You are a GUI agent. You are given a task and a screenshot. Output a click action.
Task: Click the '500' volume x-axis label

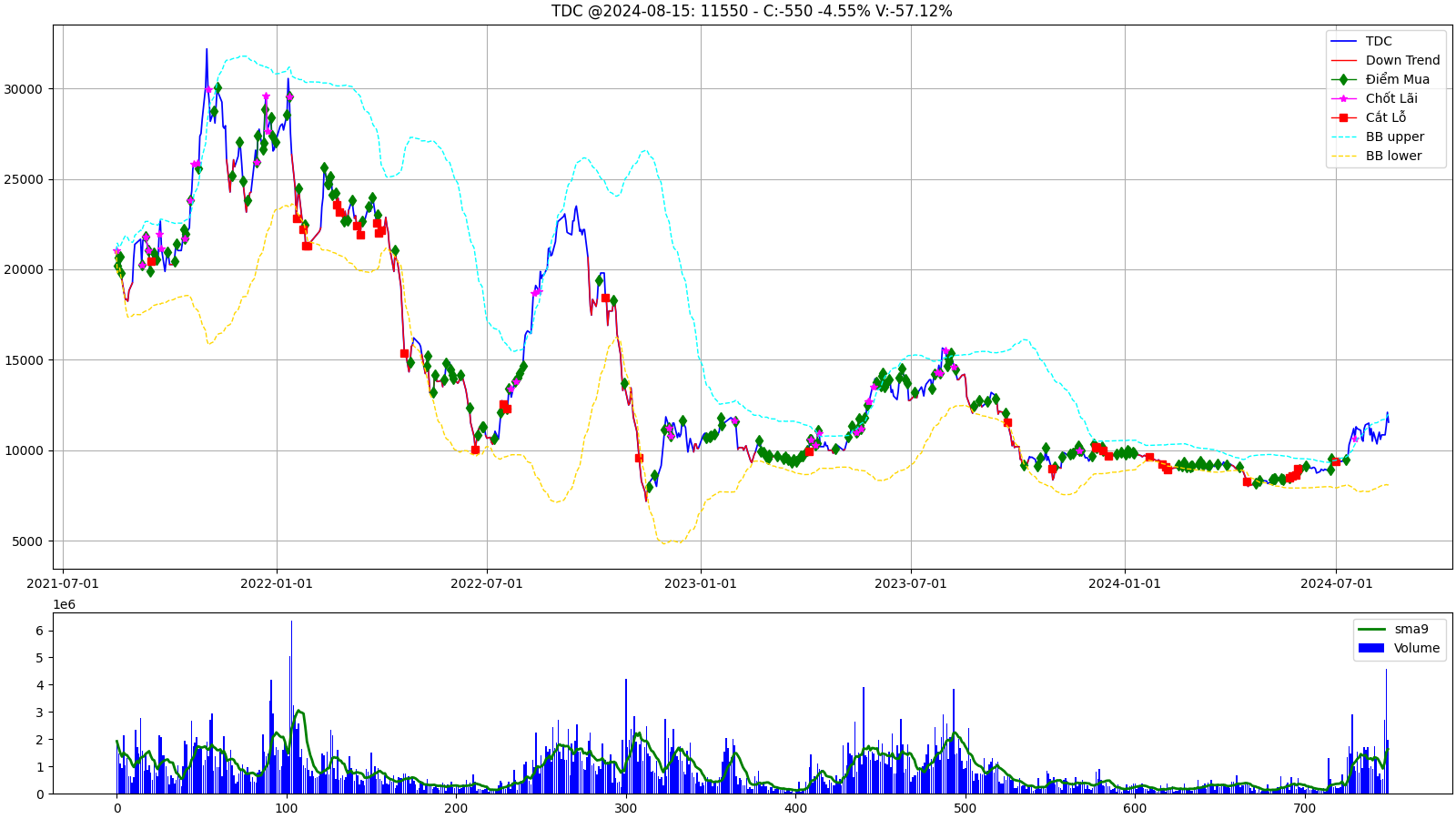tap(965, 808)
